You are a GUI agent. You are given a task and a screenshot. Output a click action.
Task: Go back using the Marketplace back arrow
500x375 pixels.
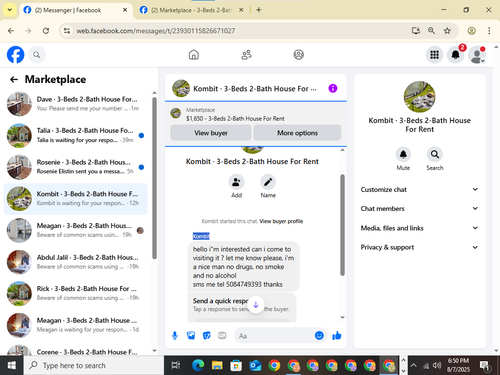point(14,79)
